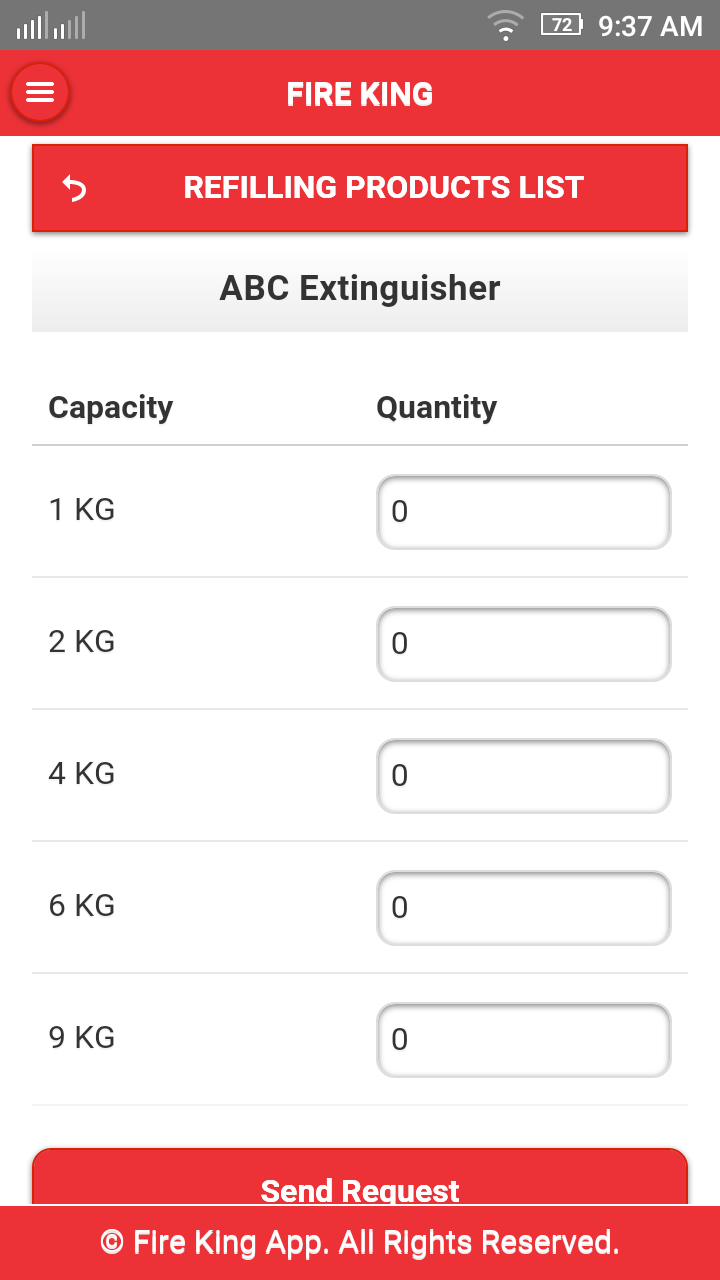Select the 9 KG quantity field
This screenshot has width=720, height=1280.
point(523,1040)
